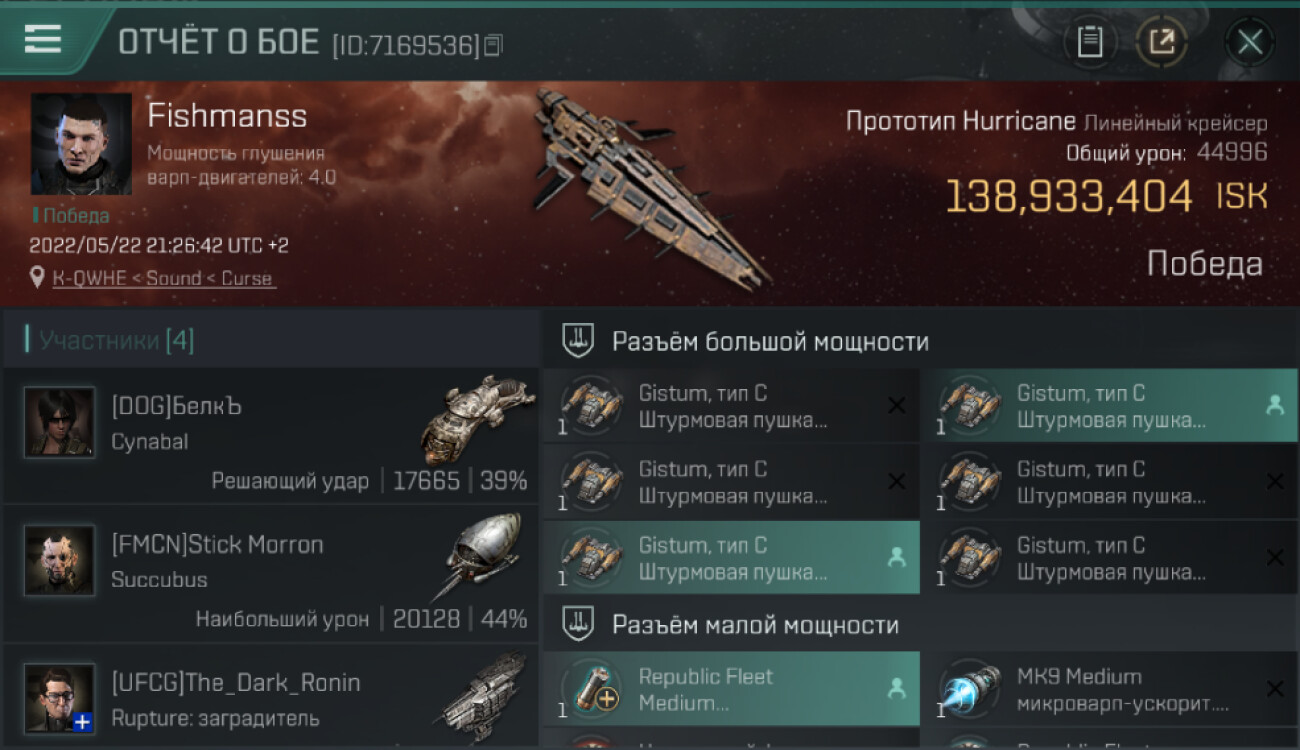Open The_Dark_Ronin pilot portrait
This screenshot has width=1300, height=750.
coord(59,698)
